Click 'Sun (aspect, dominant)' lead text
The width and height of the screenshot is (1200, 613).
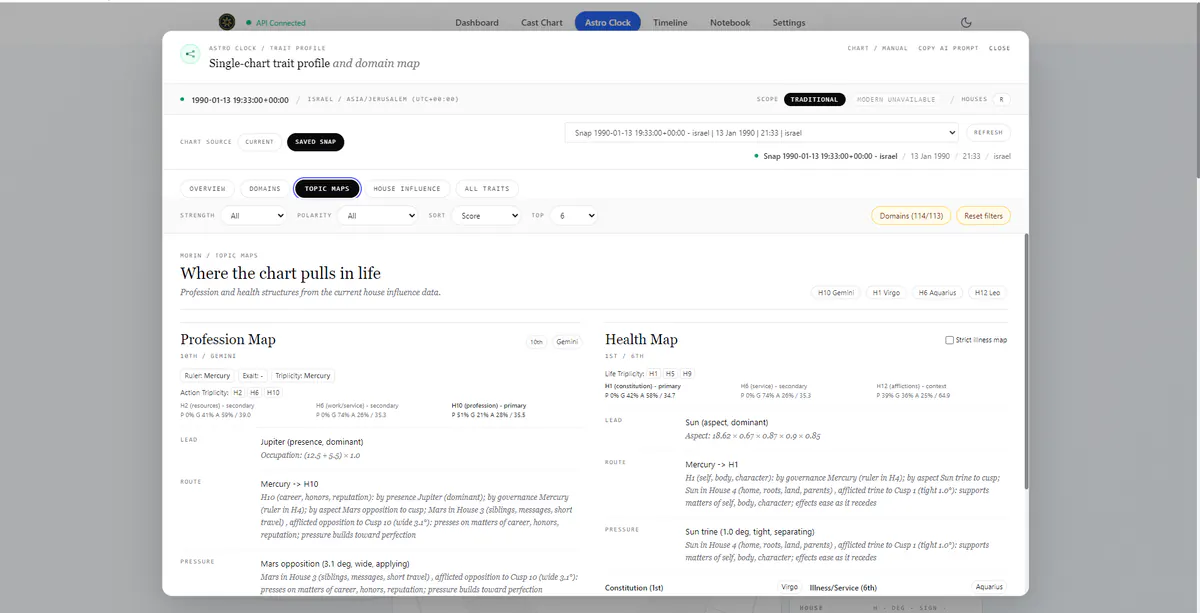click(x=727, y=422)
